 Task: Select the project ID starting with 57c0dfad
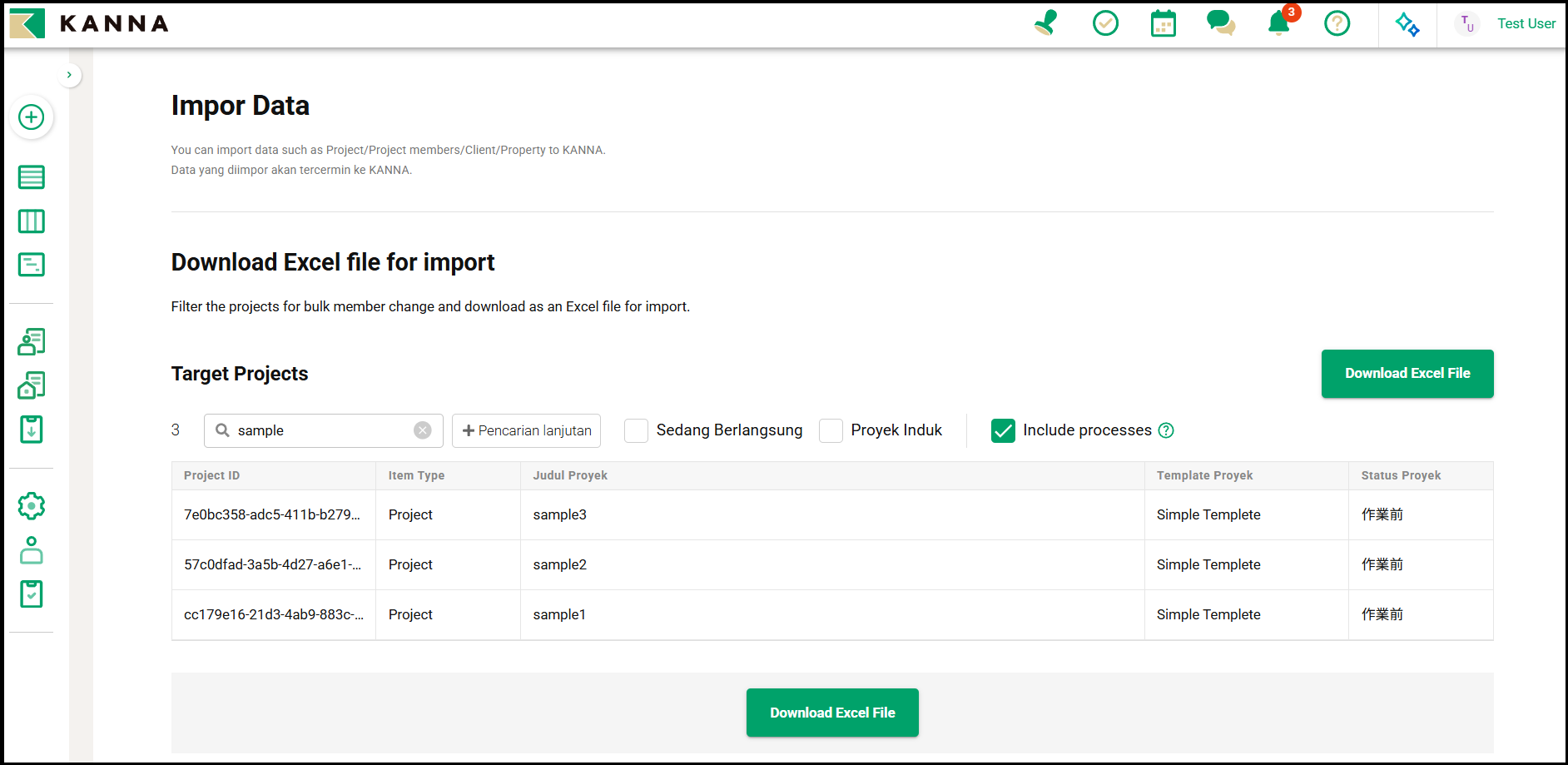point(272,564)
